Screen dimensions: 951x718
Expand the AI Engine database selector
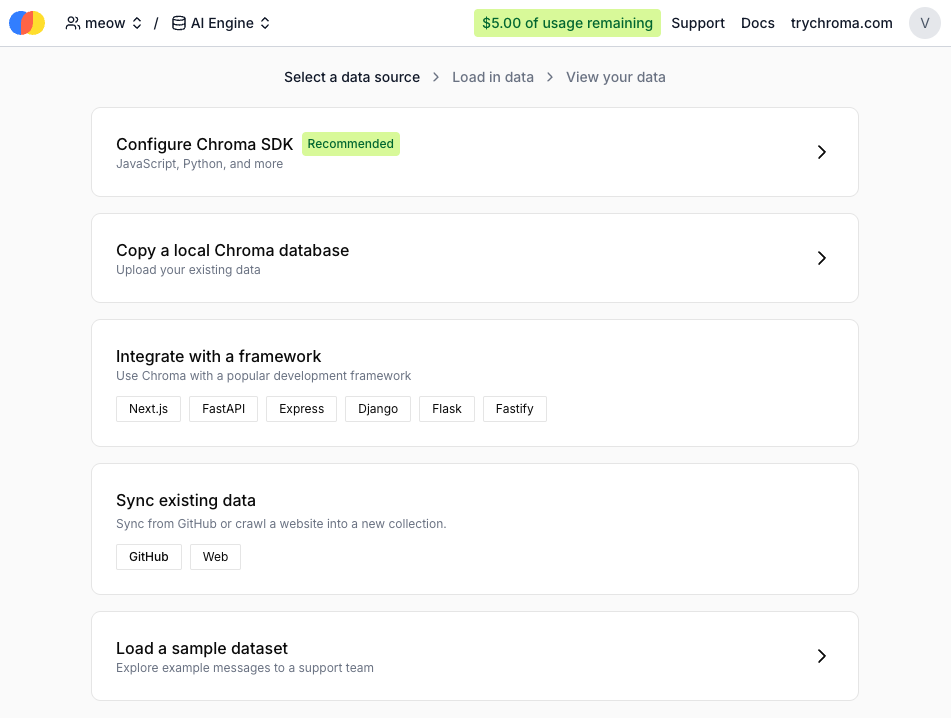tap(221, 23)
